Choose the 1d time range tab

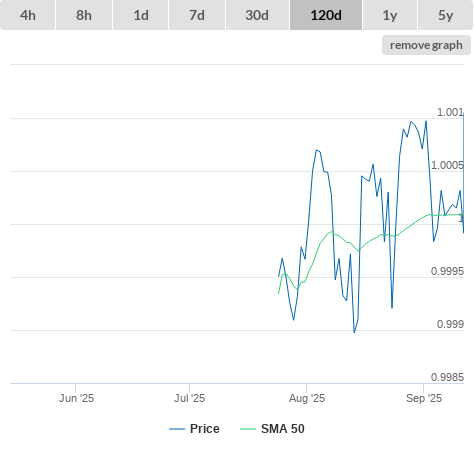[x=141, y=15]
